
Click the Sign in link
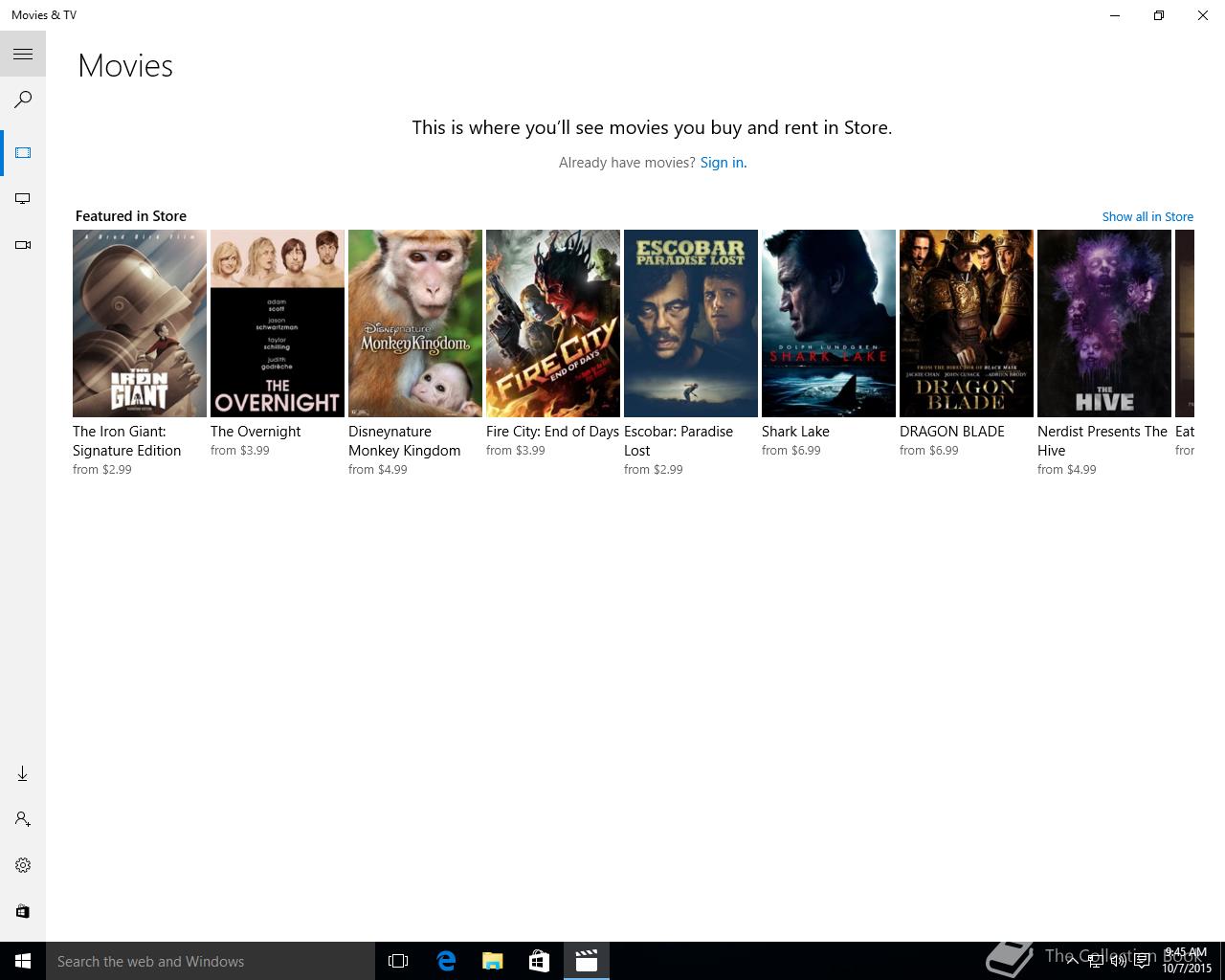[x=723, y=163]
